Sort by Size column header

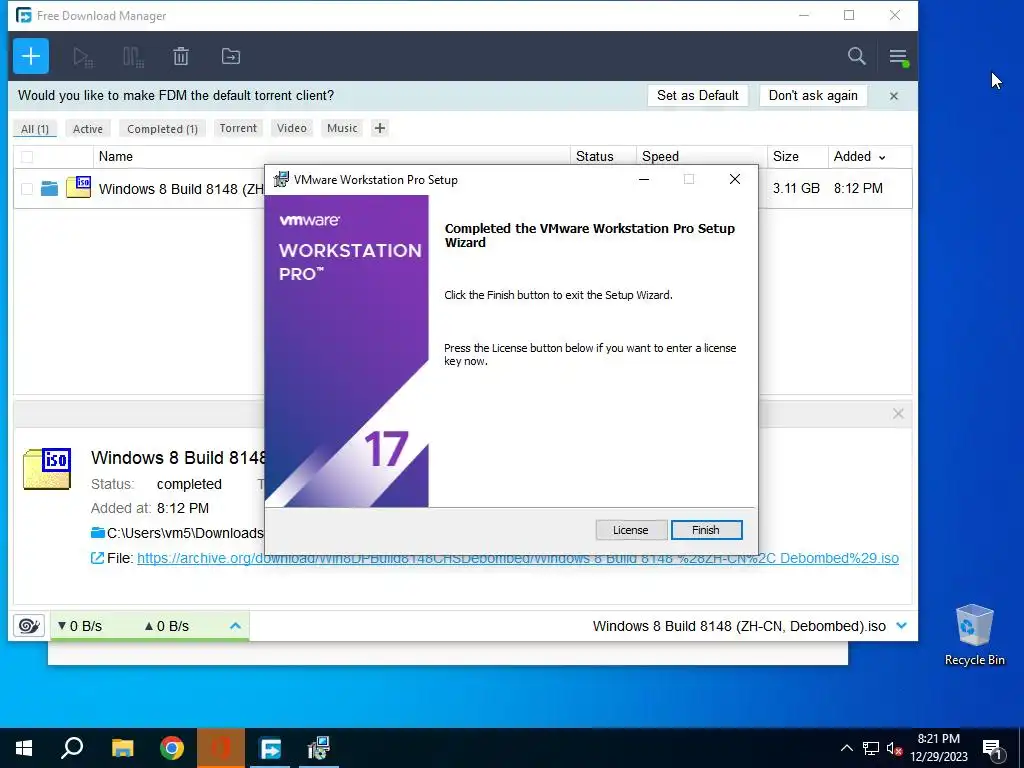click(786, 157)
